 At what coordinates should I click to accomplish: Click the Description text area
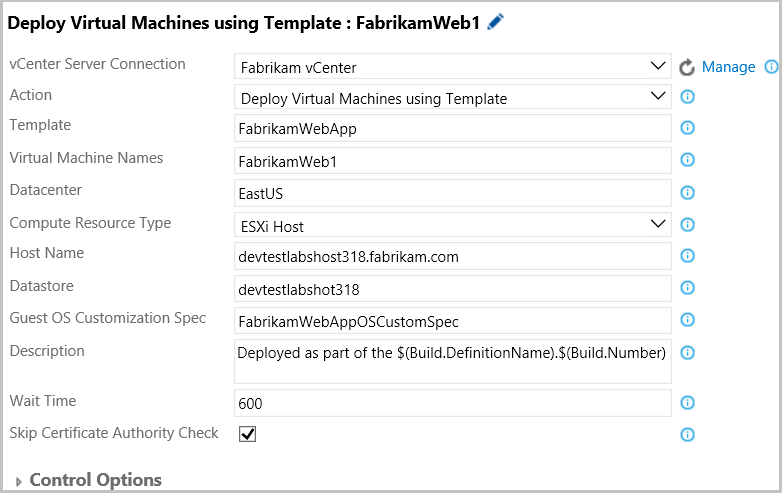point(452,361)
